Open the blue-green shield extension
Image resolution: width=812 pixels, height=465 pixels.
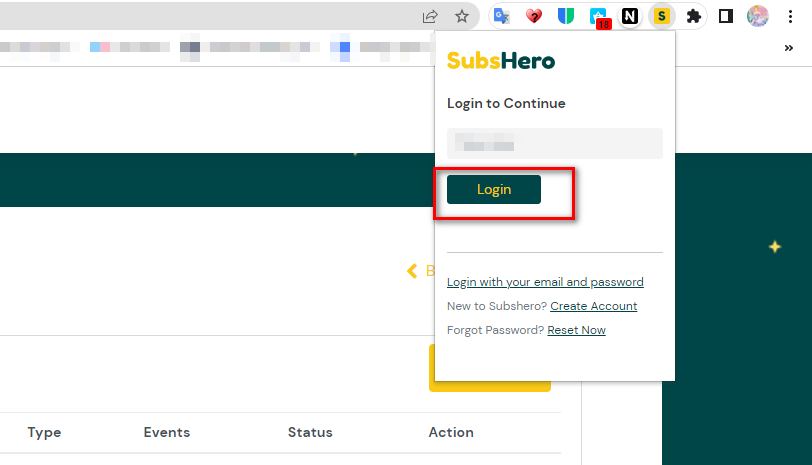[x=566, y=17]
